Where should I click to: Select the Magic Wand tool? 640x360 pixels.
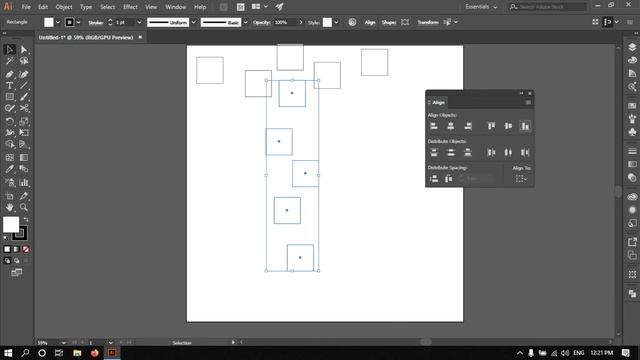coord(9,61)
